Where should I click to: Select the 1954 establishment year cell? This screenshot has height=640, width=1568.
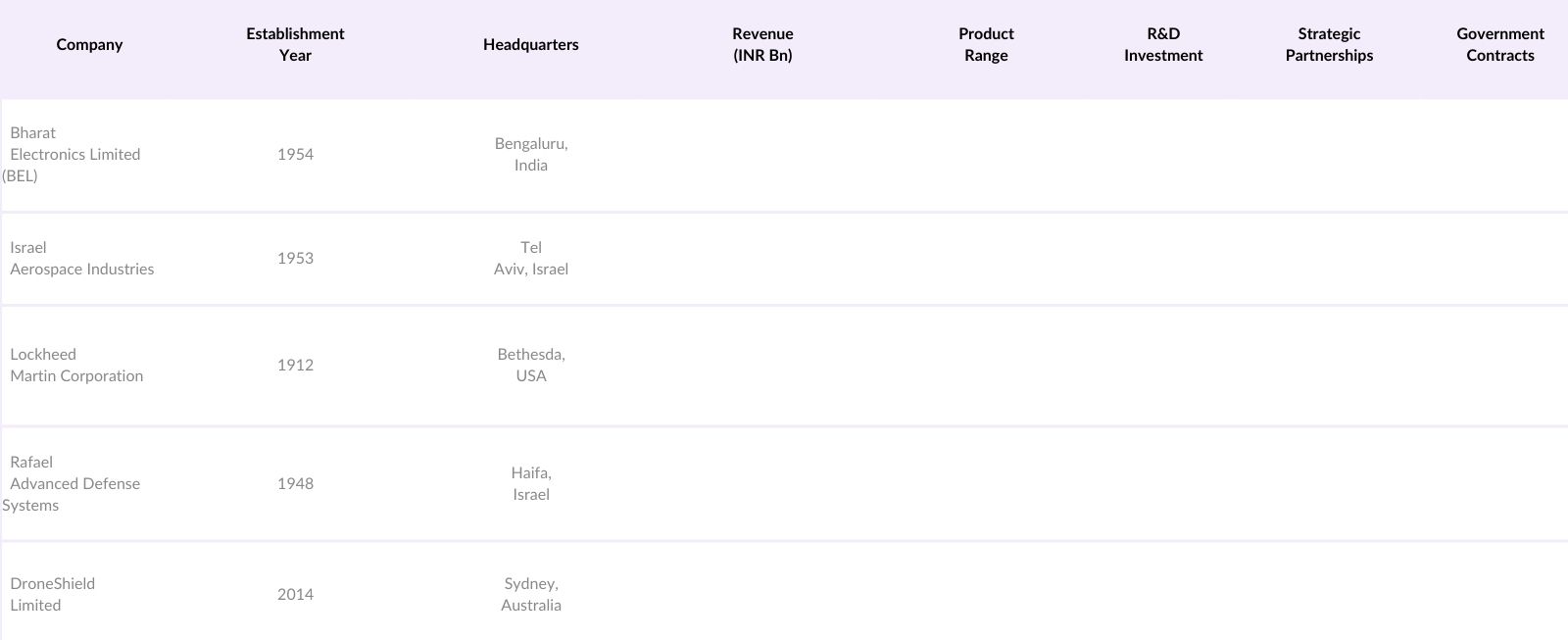(x=295, y=154)
